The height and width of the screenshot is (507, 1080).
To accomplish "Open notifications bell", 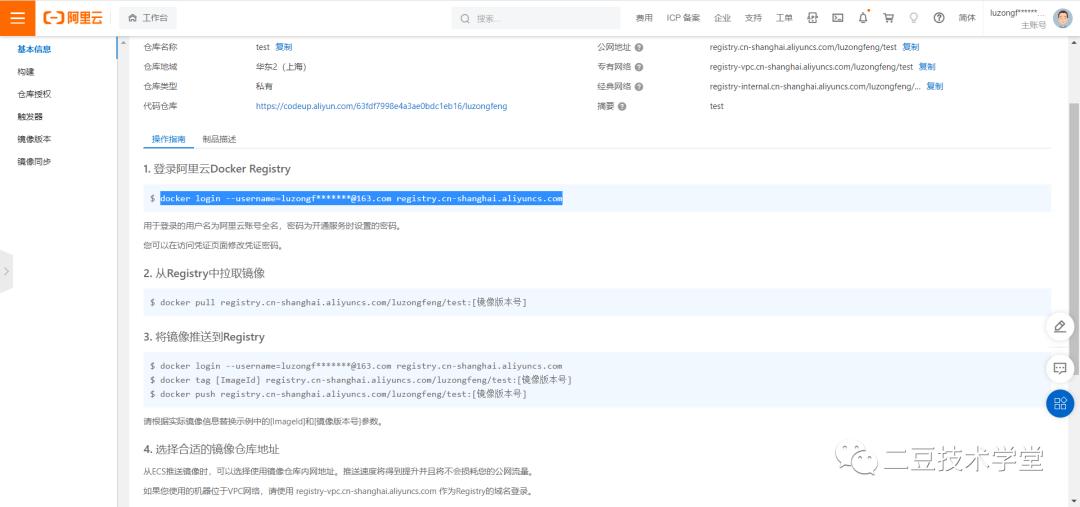I will 863,19.
